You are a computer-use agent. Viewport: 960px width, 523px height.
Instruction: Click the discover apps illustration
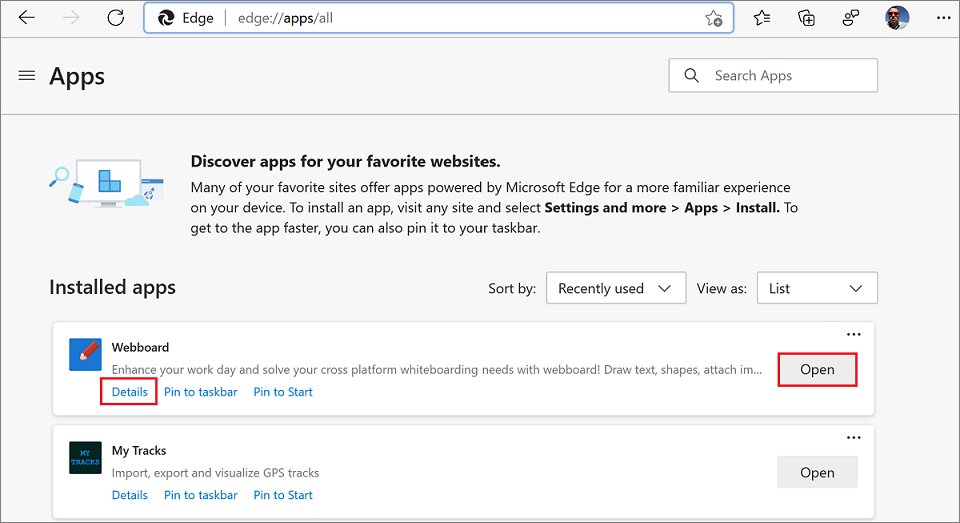[107, 184]
